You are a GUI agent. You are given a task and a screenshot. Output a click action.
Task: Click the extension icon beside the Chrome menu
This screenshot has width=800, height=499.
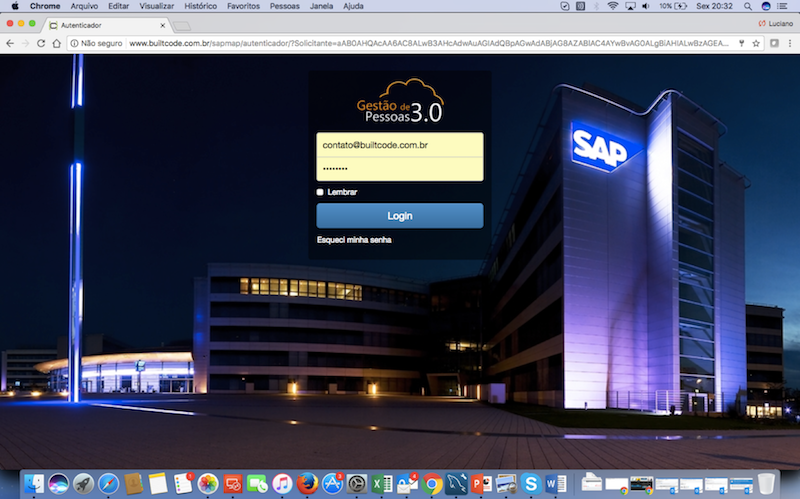click(774, 43)
